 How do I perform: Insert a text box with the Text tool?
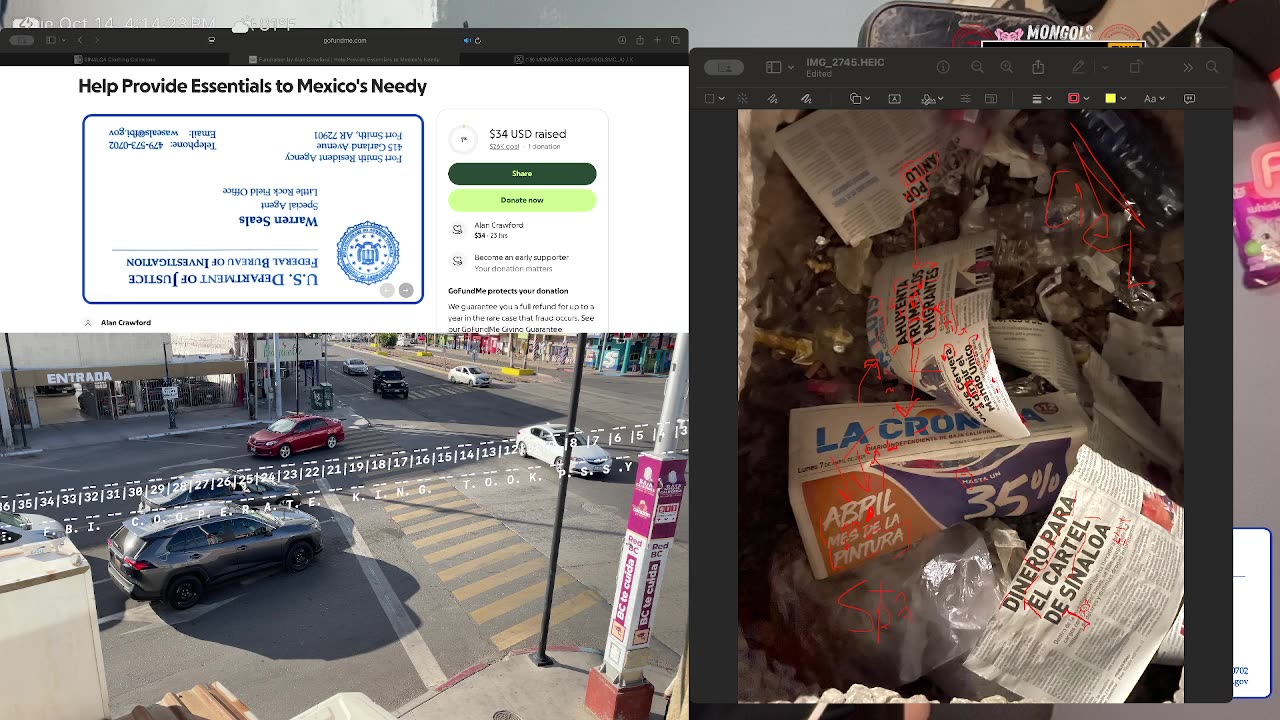click(x=894, y=98)
